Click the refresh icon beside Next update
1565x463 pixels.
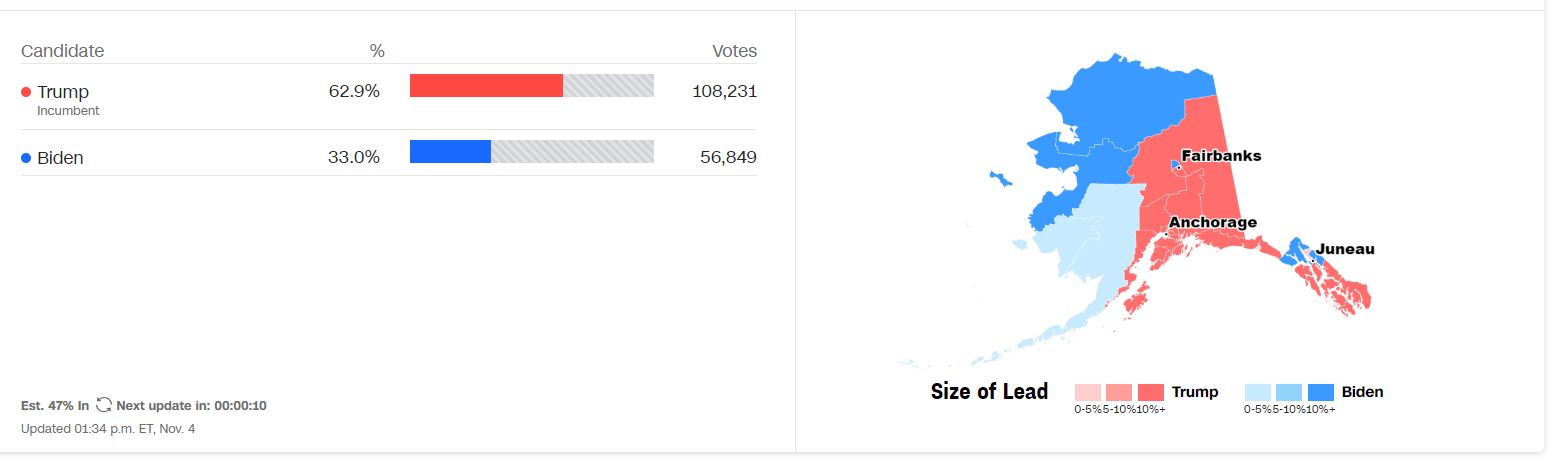click(x=104, y=405)
